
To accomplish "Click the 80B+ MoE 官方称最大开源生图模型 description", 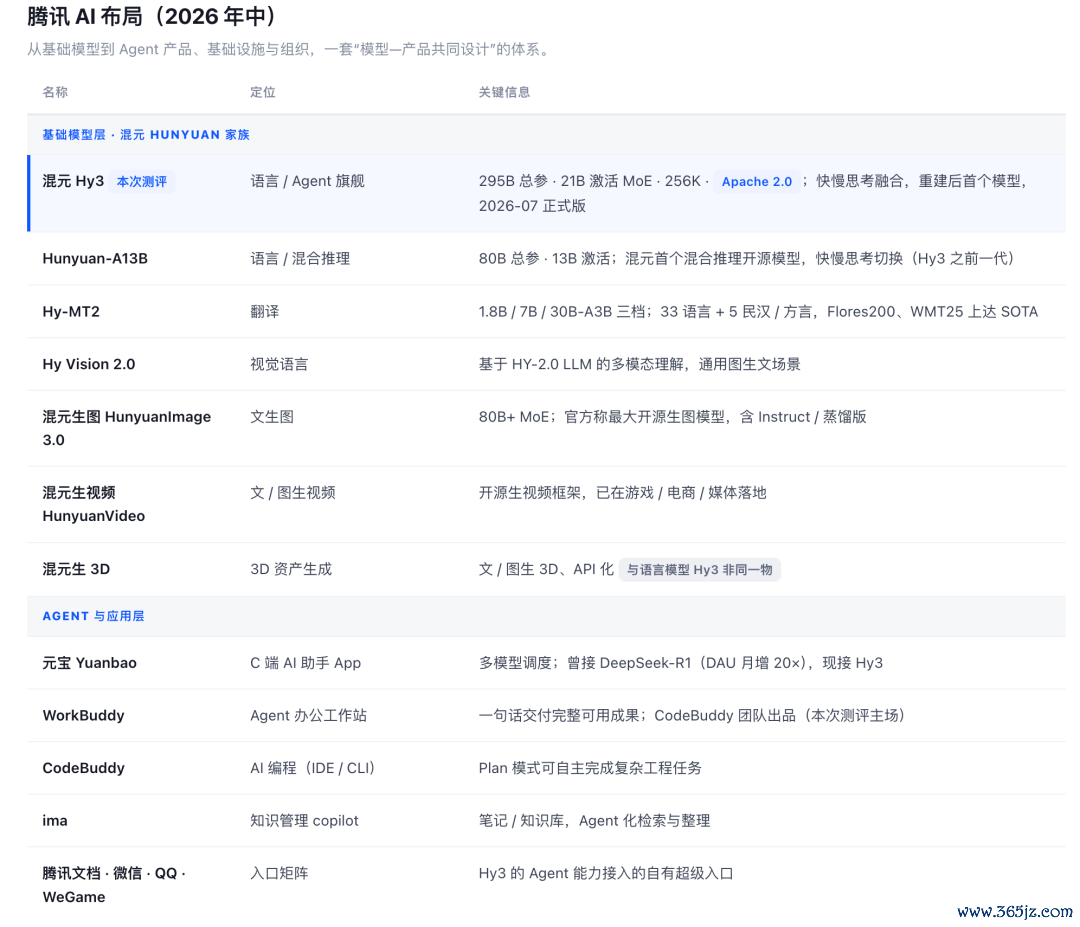I will (673, 417).
